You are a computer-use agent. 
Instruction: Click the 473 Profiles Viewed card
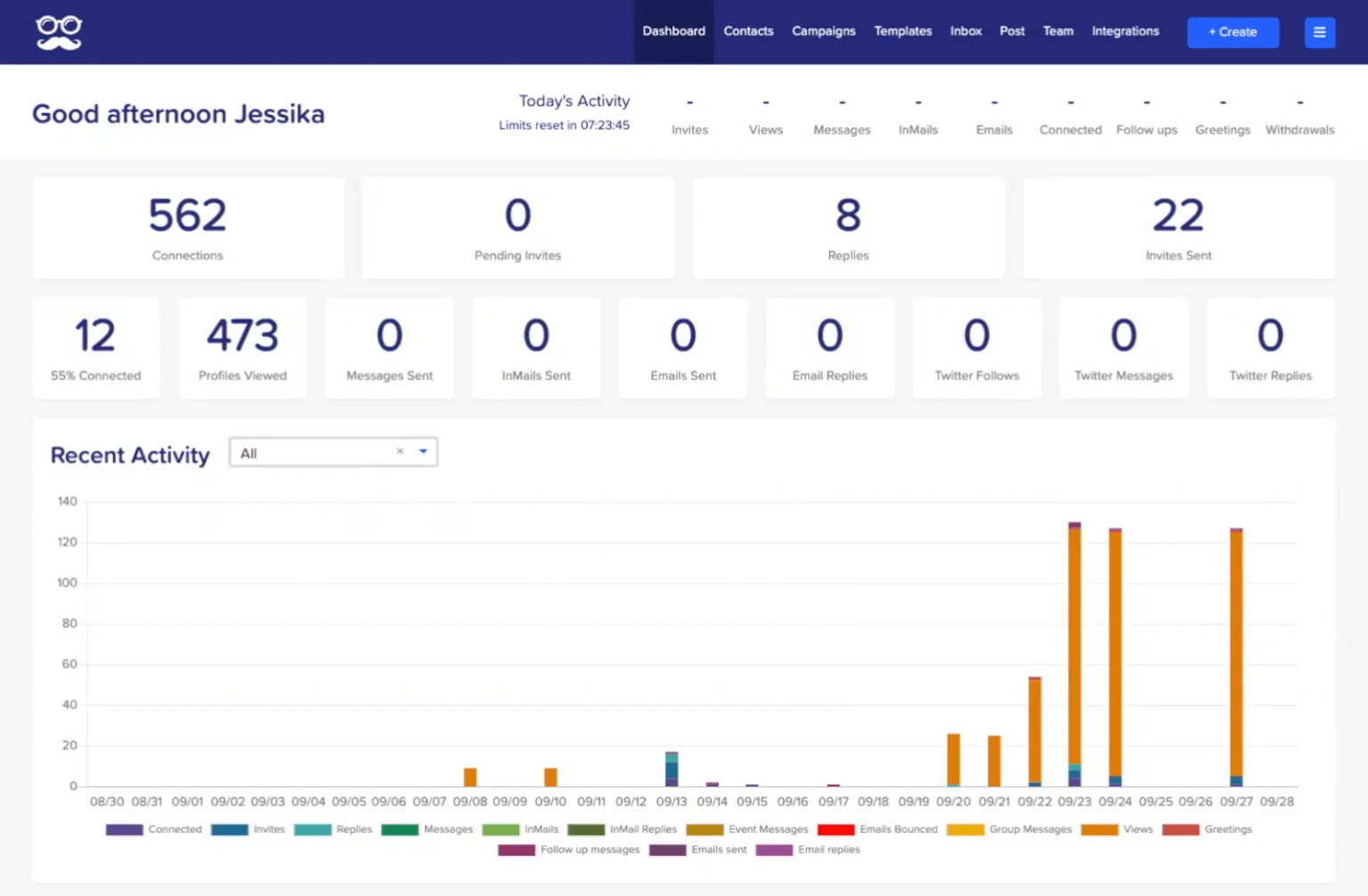[x=242, y=348]
